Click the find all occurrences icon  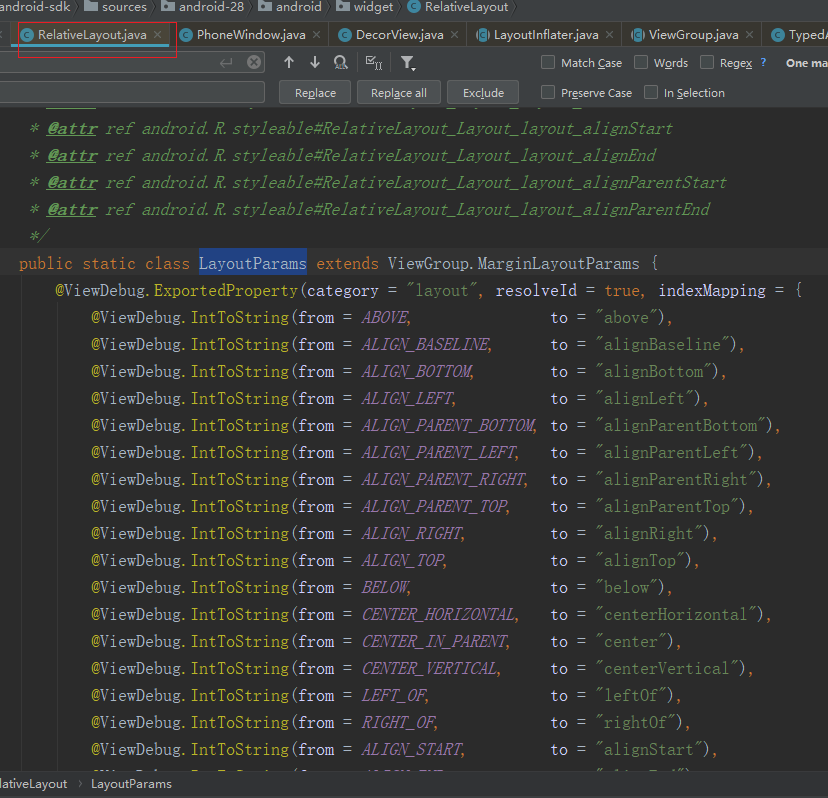coord(341,63)
